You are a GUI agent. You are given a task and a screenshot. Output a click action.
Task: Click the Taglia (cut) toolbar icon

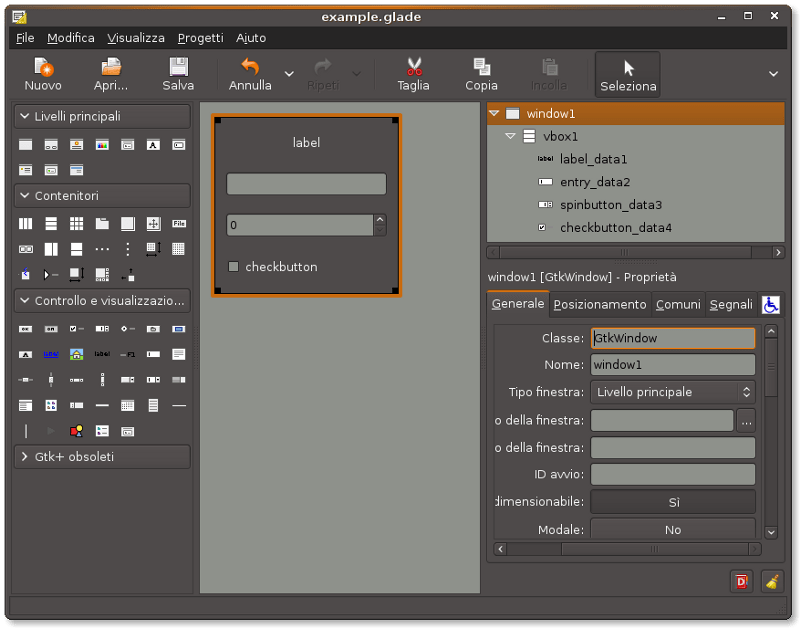[x=413, y=73]
